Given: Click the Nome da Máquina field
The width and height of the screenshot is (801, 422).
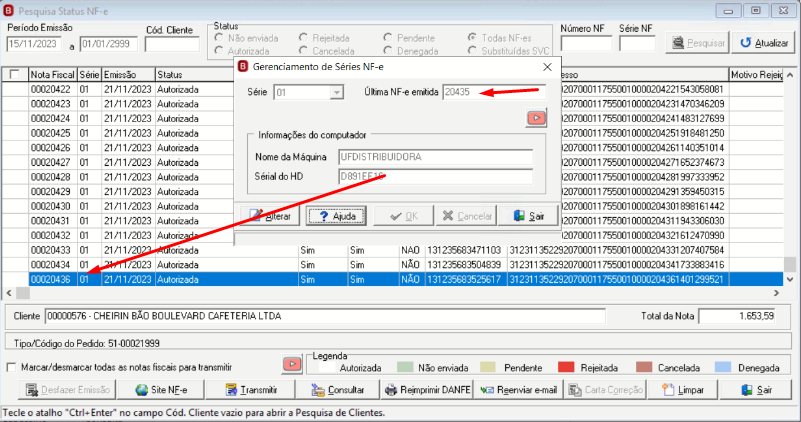Looking at the screenshot, I should (x=435, y=157).
